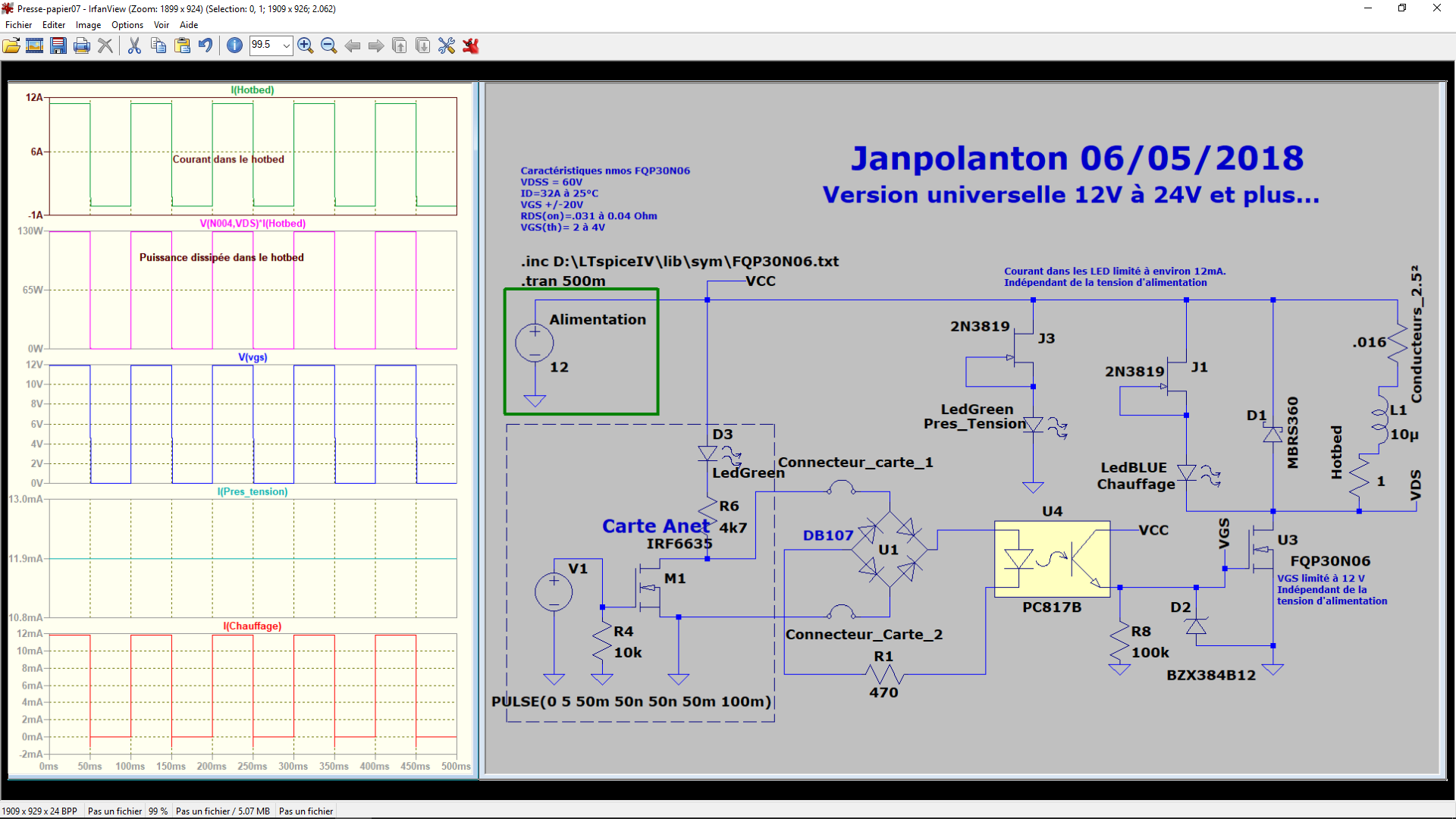Viewport: 1456px width, 819px height.
Task: Paste from clipboard icon
Action: (182, 45)
